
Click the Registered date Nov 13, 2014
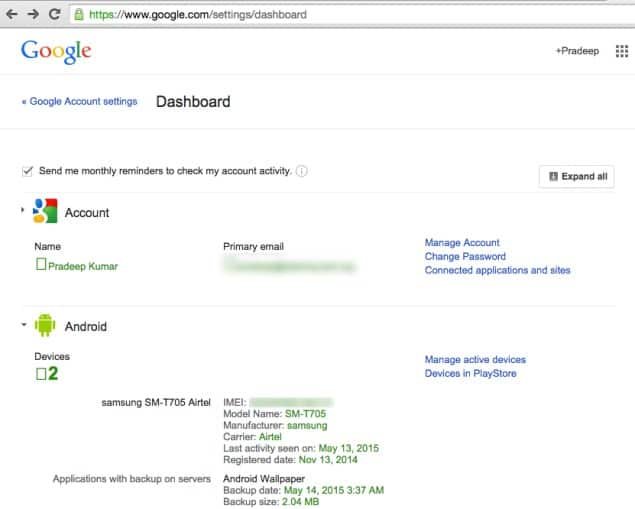(x=328, y=460)
